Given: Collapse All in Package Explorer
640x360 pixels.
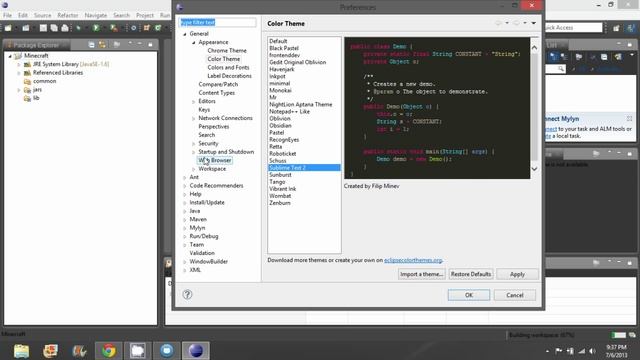Looking at the screenshot, I should click(91, 44).
